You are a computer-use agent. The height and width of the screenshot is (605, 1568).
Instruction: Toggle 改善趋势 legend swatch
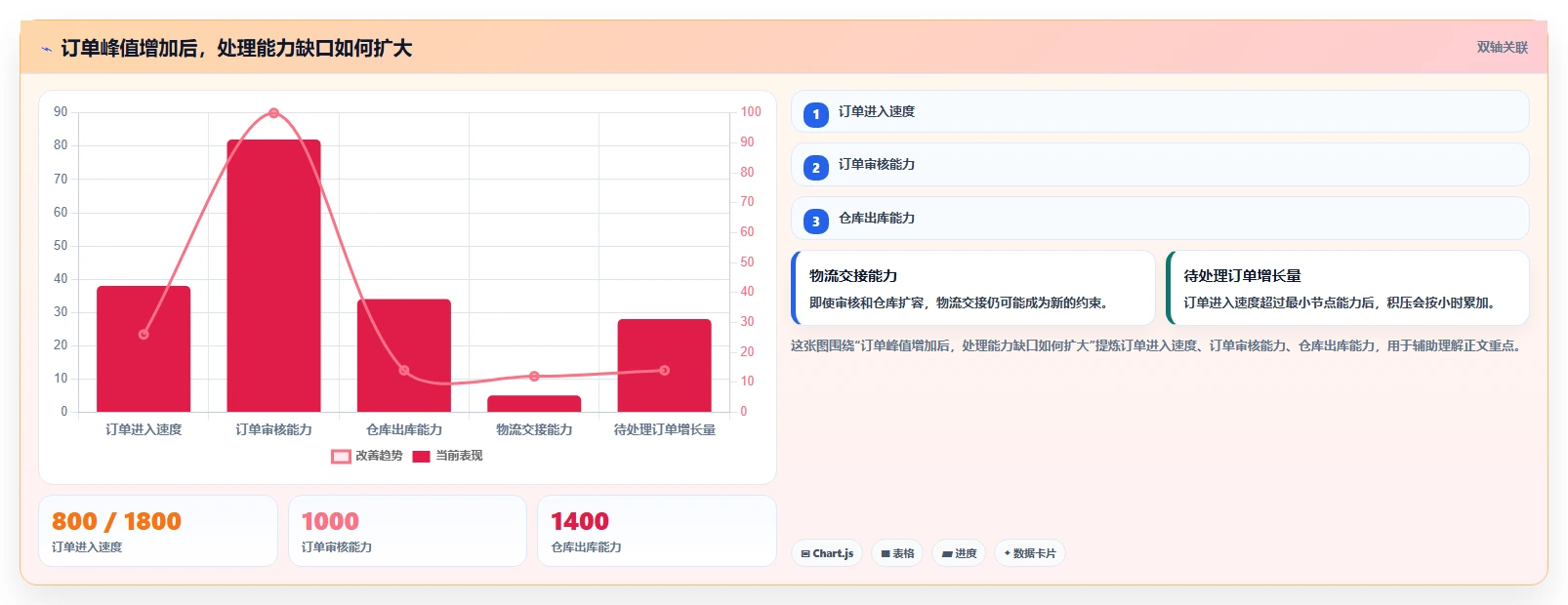coord(341,456)
